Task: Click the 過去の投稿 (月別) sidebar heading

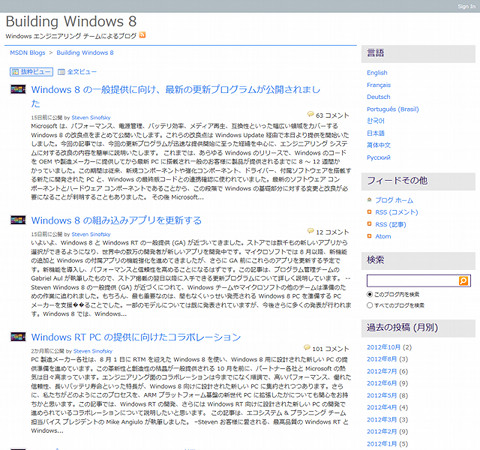Action: coord(402,328)
